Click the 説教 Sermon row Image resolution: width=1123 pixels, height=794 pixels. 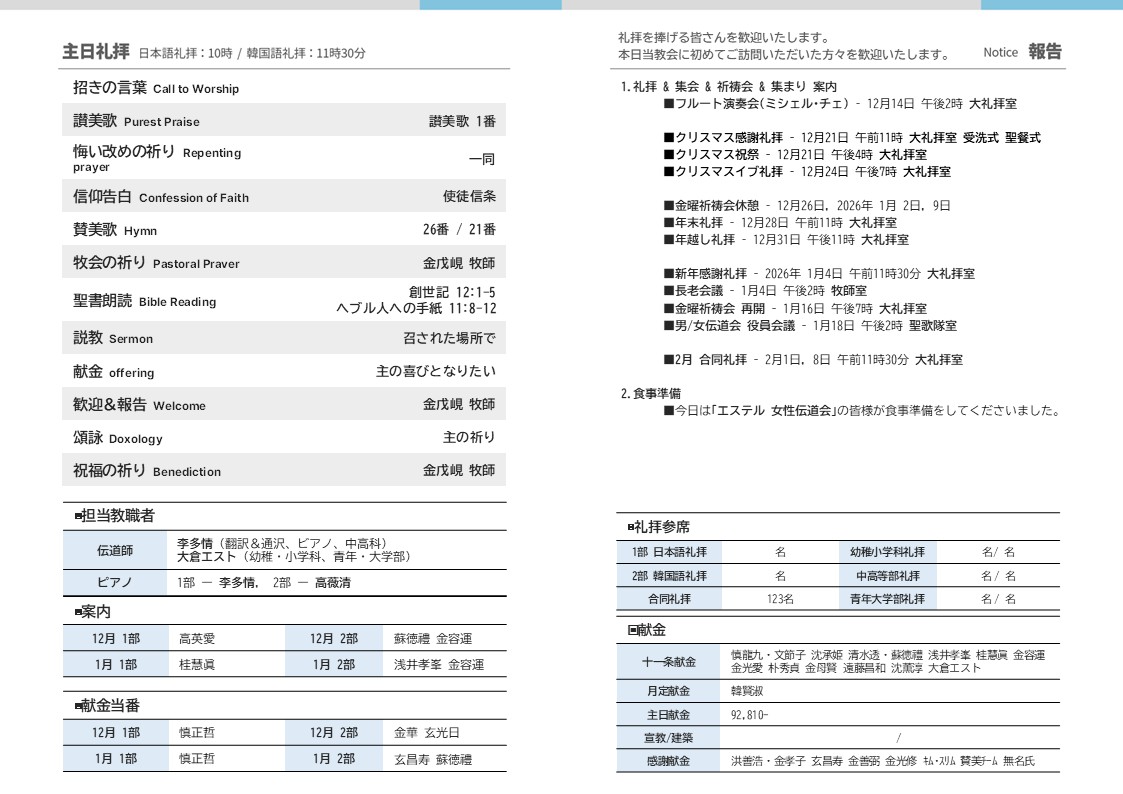(284, 338)
